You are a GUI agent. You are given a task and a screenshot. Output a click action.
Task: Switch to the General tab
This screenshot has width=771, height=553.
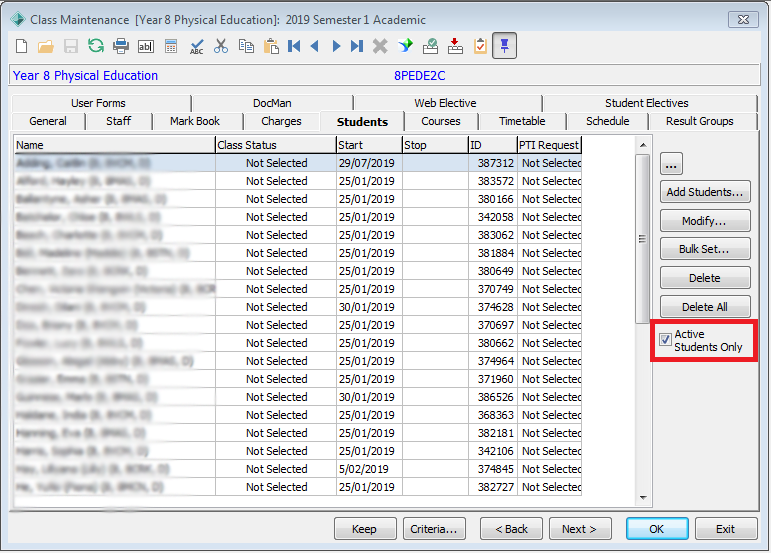[x=48, y=121]
